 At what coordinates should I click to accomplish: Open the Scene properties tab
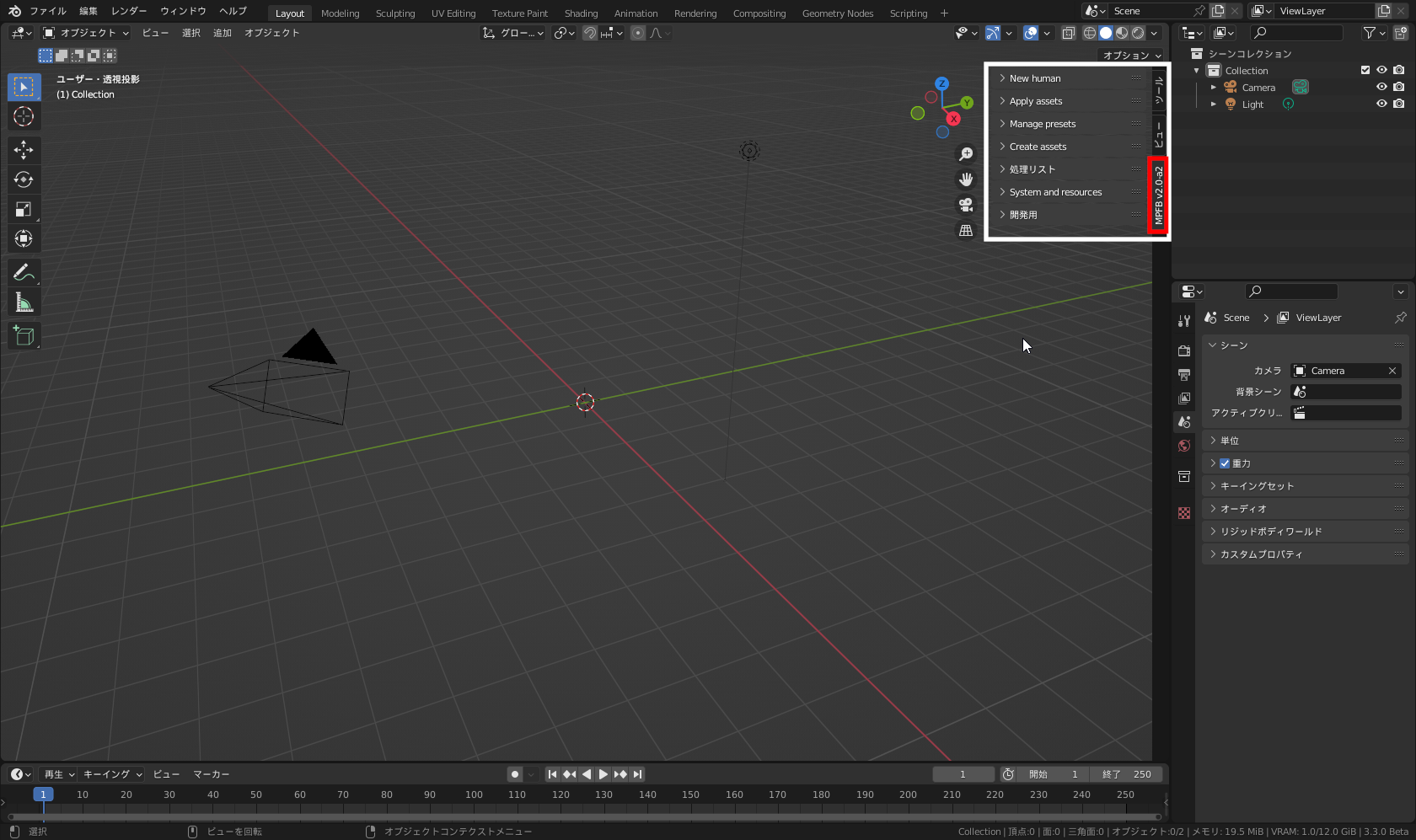1183,422
